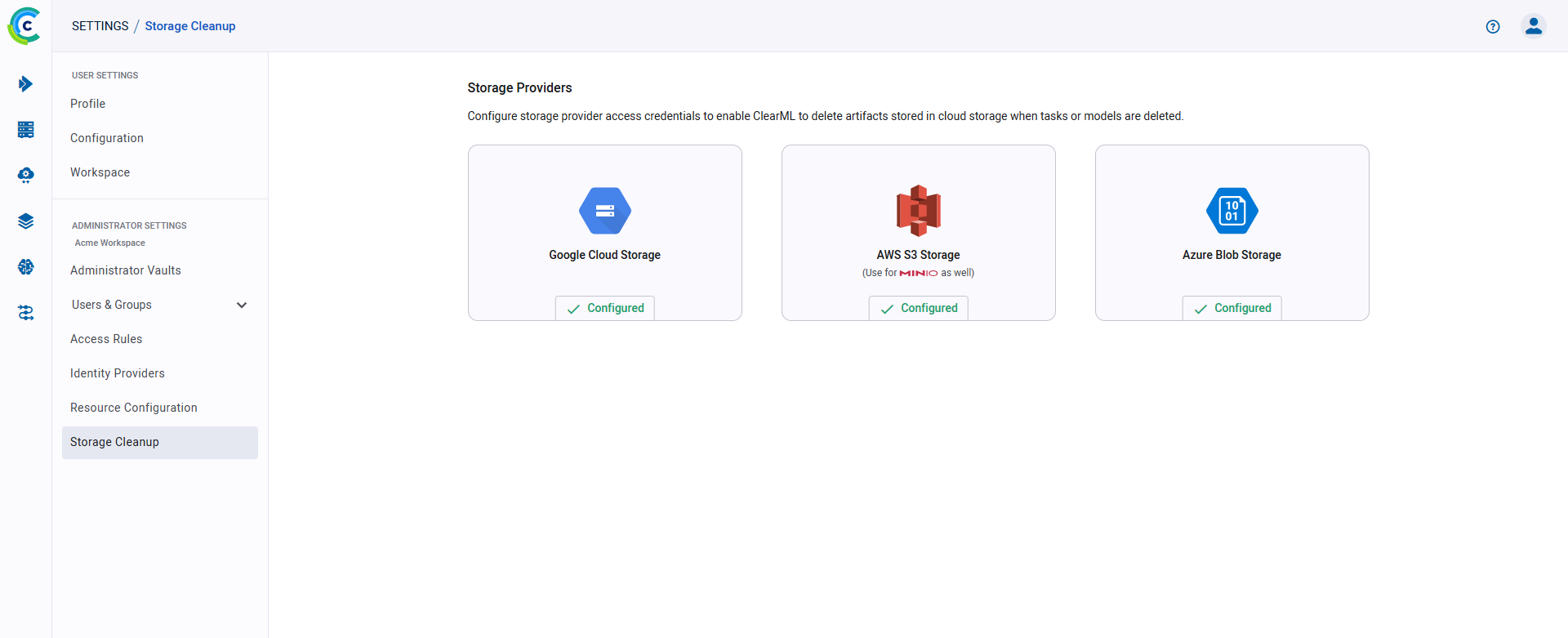This screenshot has width=1568, height=638.
Task: Select Profile in user settings
Action: pyautogui.click(x=87, y=104)
